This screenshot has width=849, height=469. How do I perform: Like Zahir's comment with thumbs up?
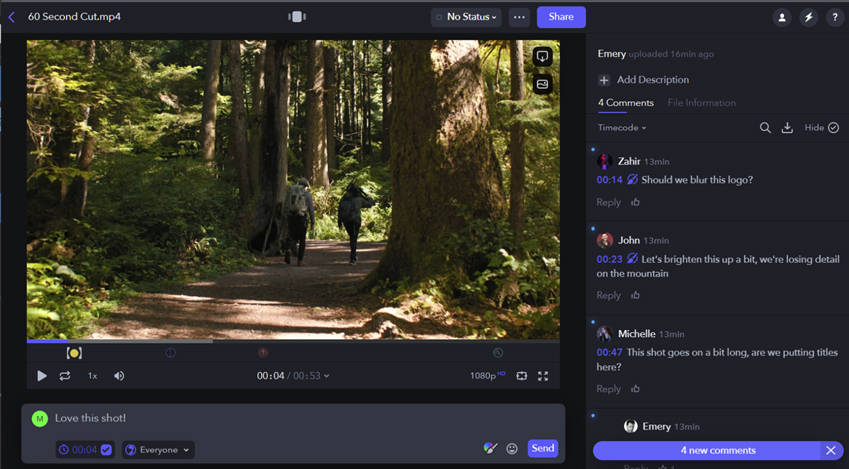635,202
